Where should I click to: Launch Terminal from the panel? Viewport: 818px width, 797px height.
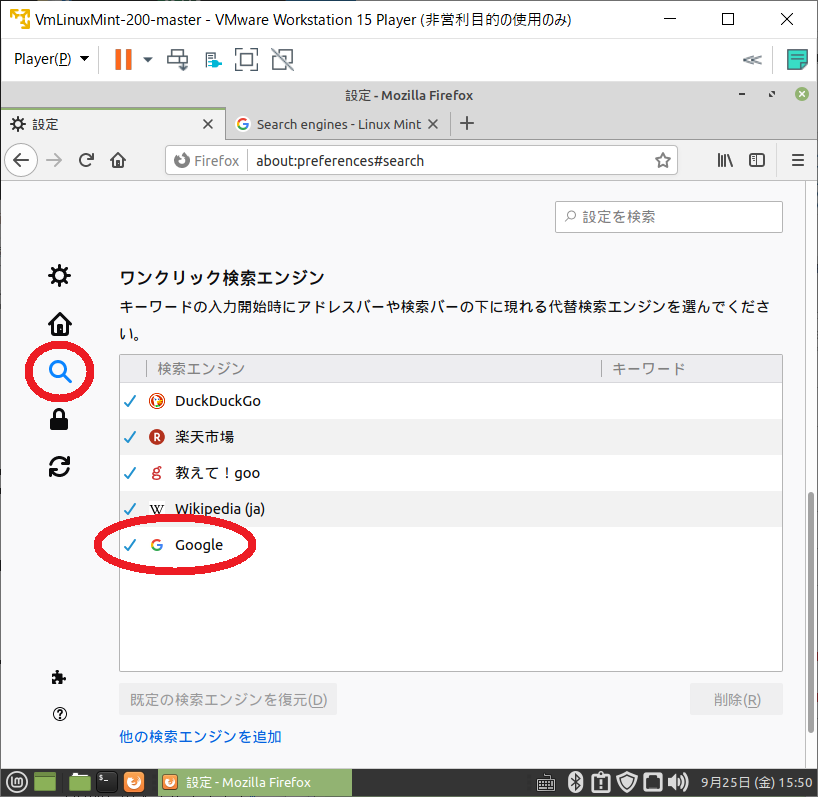click(107, 782)
